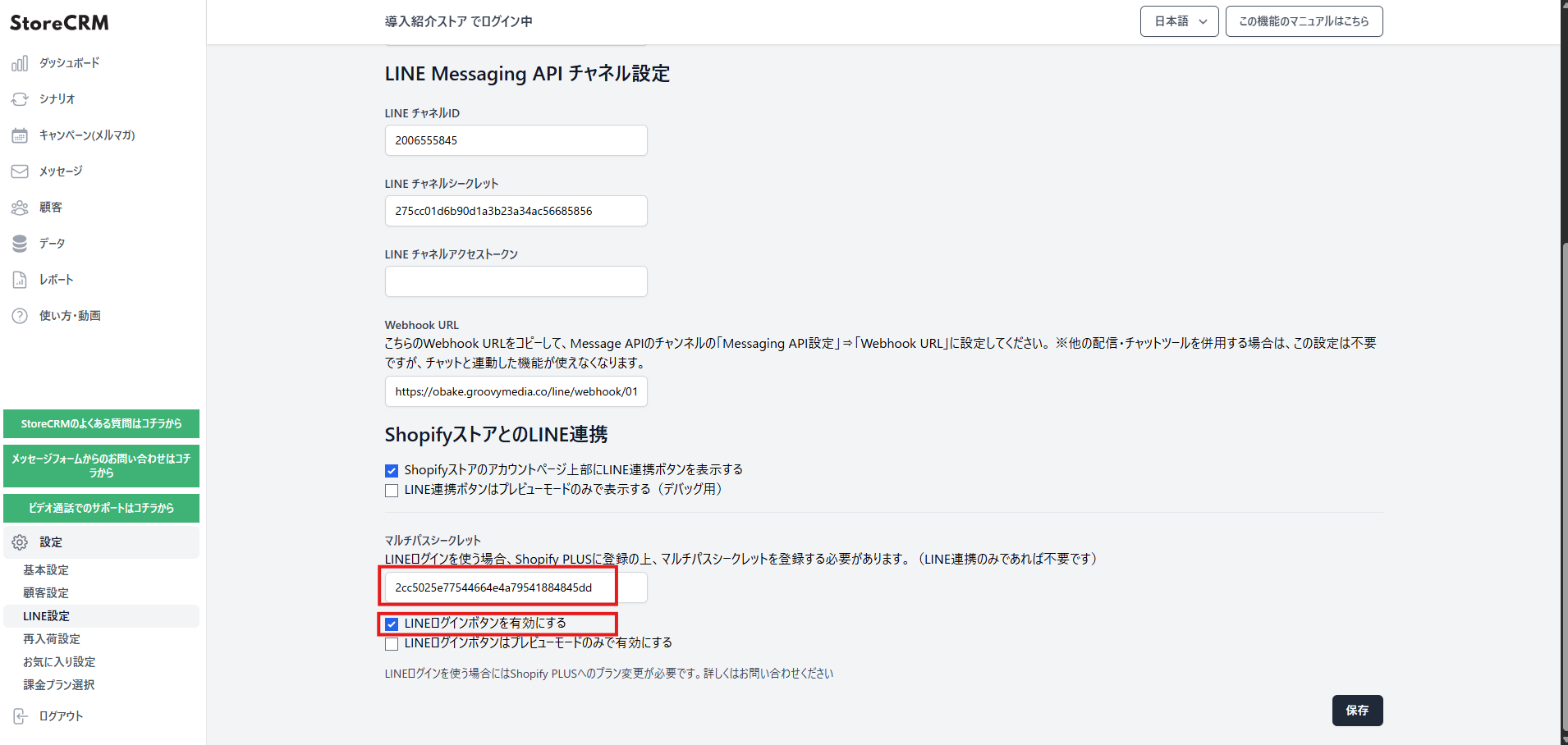Click この機能のマニュアルはこちら button
This screenshot has height=745, width=1568.
pyautogui.click(x=1304, y=21)
